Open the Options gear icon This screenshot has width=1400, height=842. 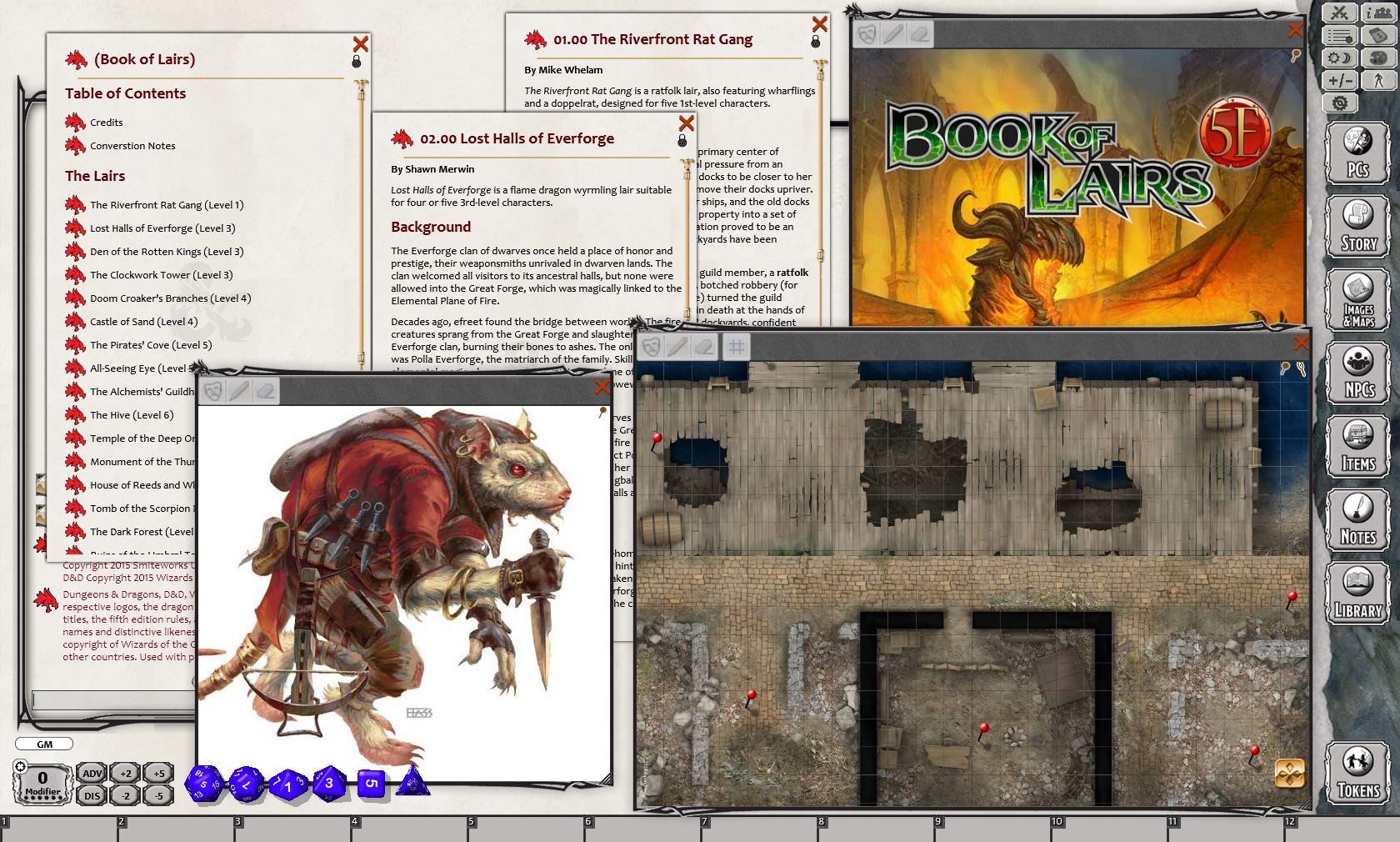(x=1339, y=103)
